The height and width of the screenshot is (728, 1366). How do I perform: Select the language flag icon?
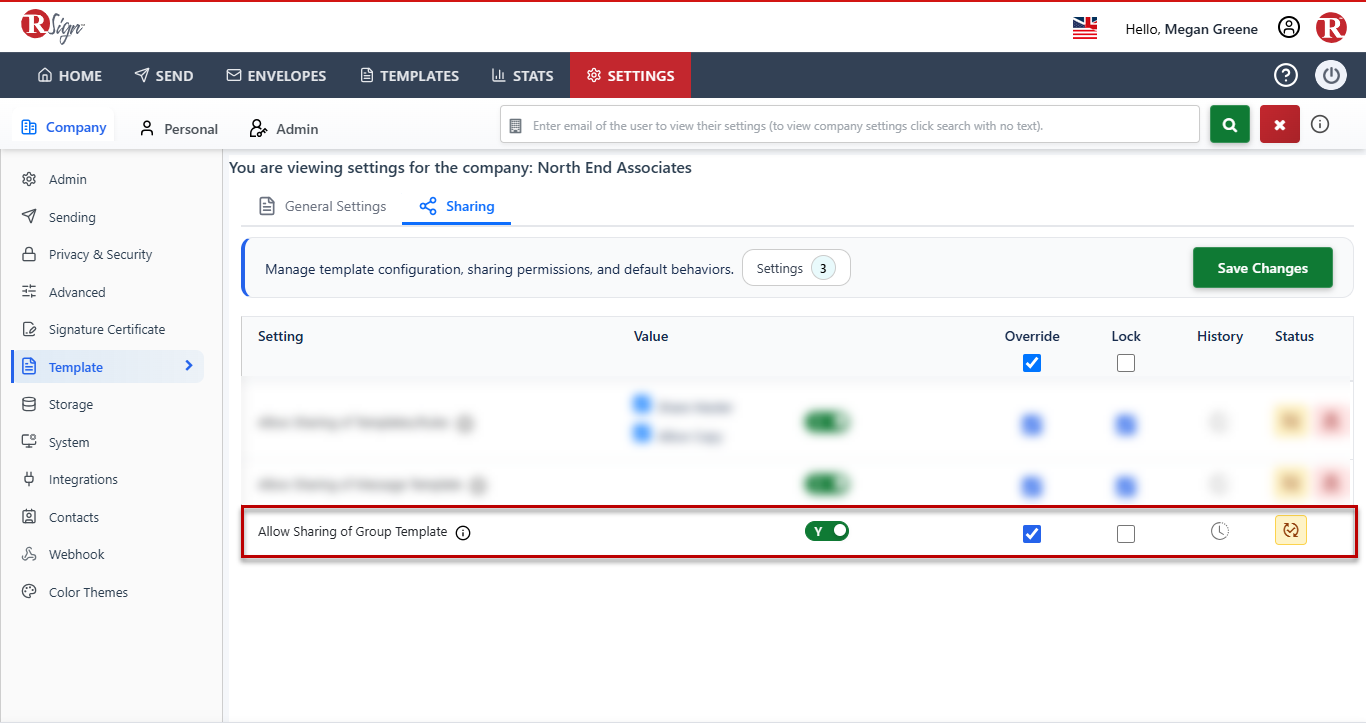(1085, 28)
